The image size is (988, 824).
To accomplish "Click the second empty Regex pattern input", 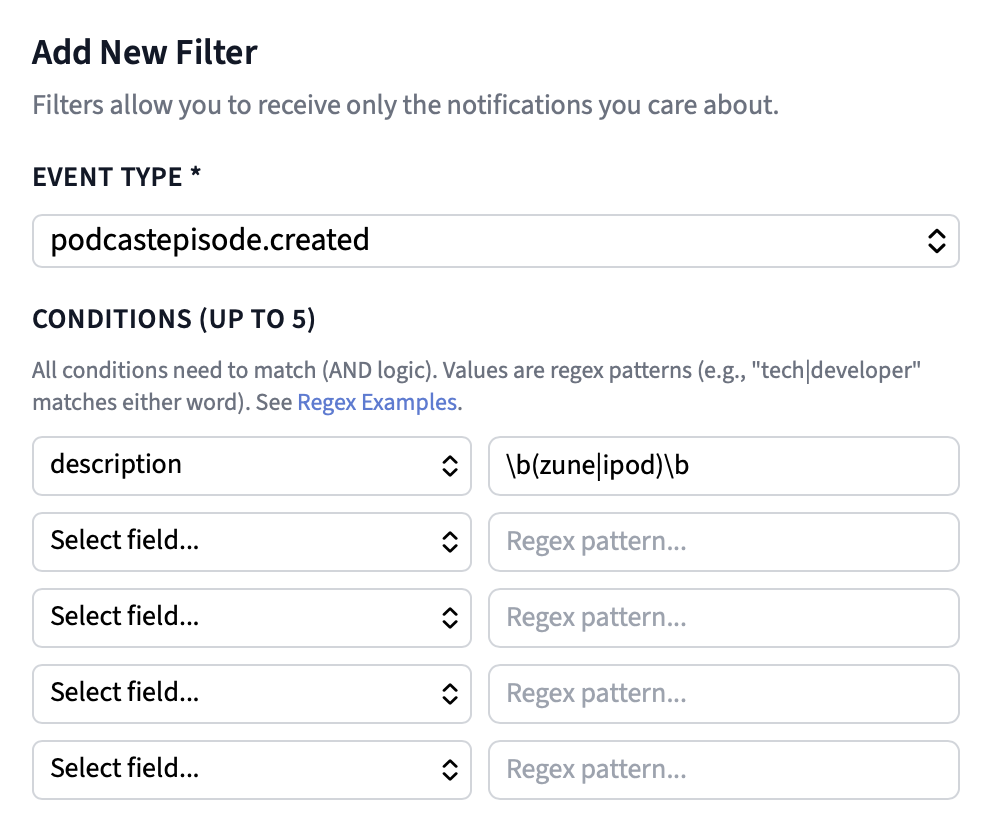I will click(x=723, y=617).
